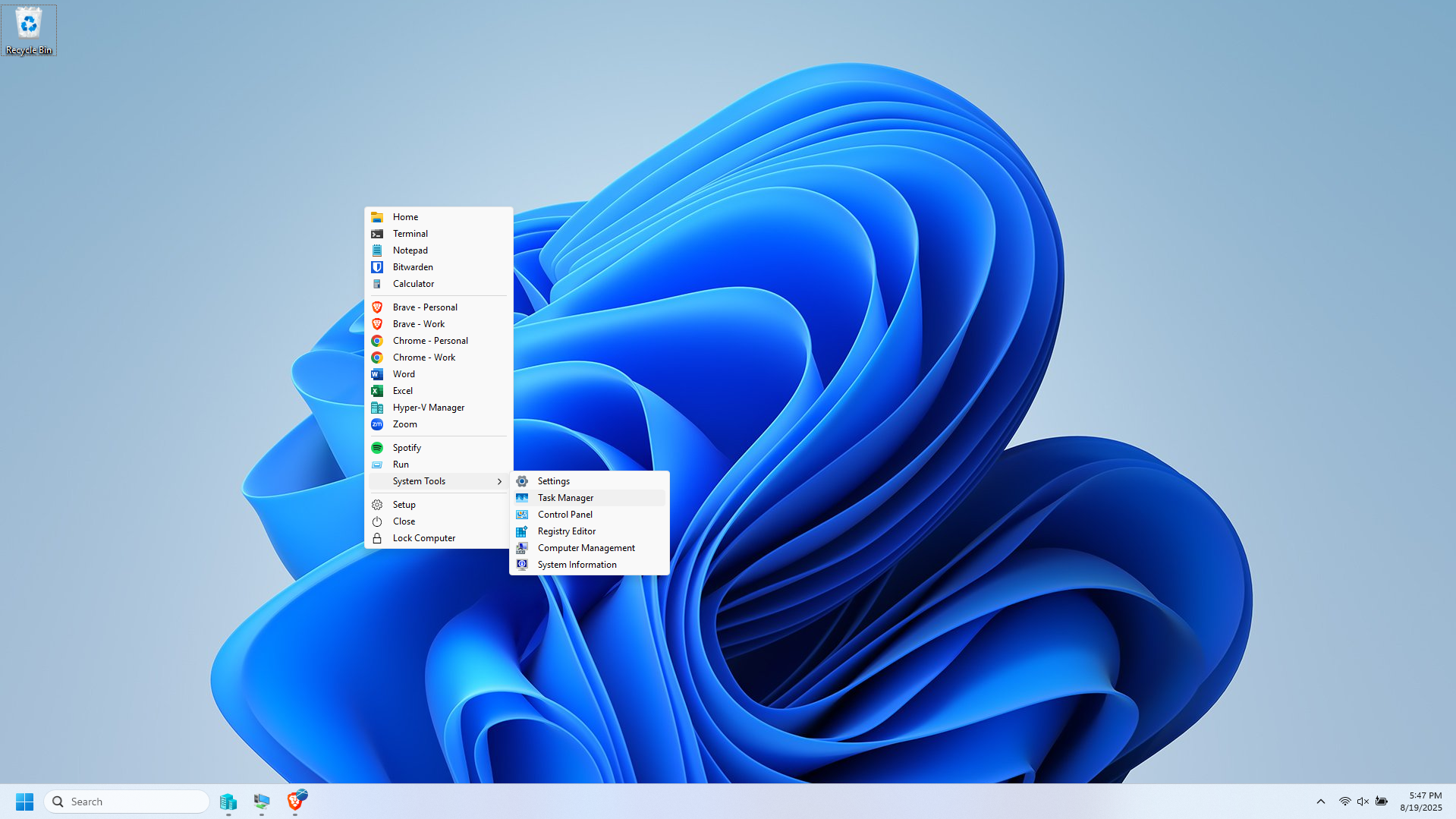The height and width of the screenshot is (819, 1456).
Task: Toggle the muted volume tray icon
Action: (1363, 802)
